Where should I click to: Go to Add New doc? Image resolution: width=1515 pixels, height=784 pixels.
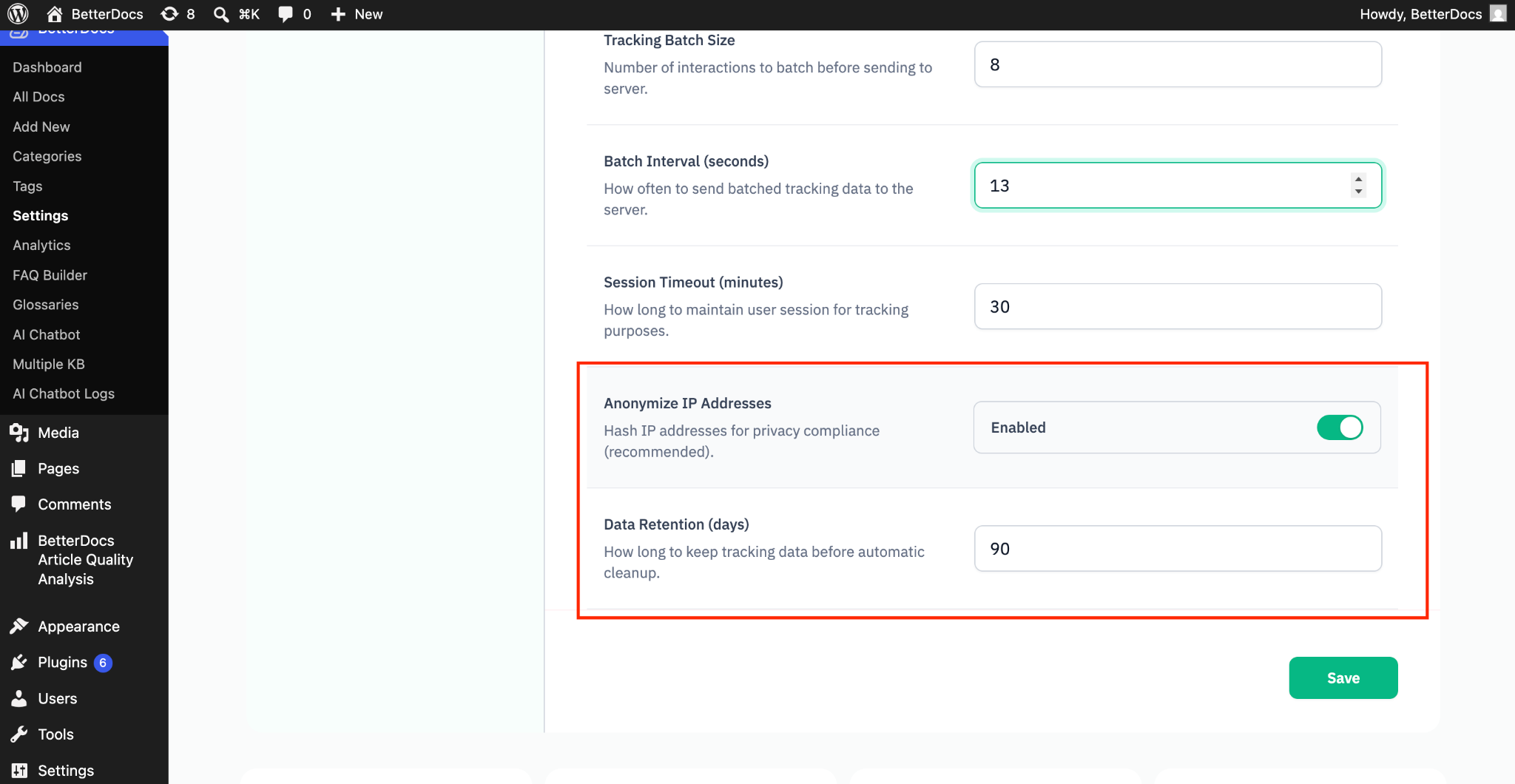41,126
